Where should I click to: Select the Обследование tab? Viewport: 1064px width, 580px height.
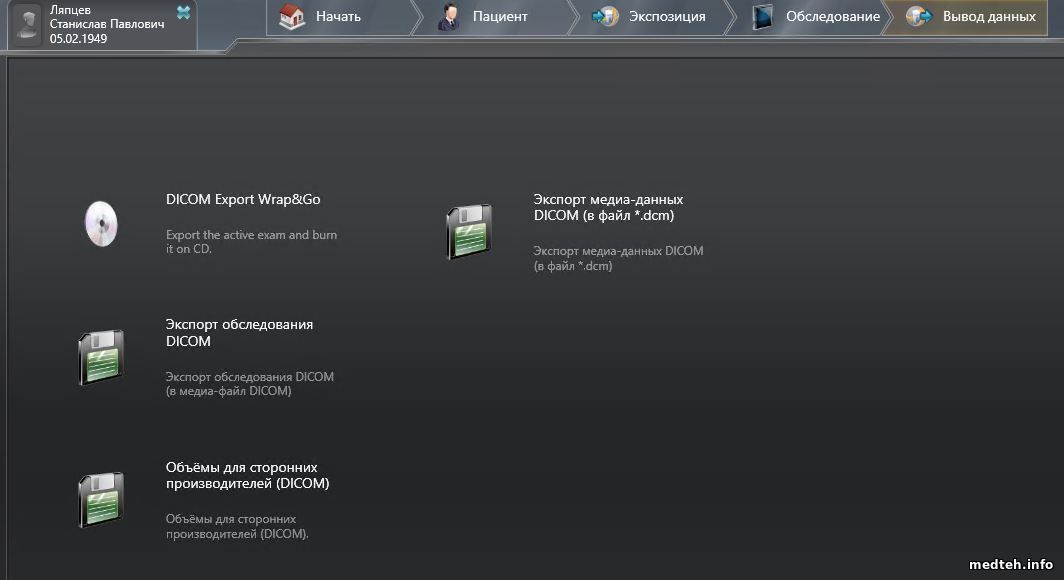[832, 17]
